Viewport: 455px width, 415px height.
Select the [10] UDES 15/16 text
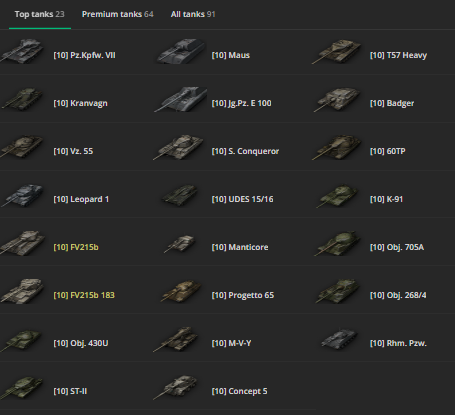pos(242,199)
